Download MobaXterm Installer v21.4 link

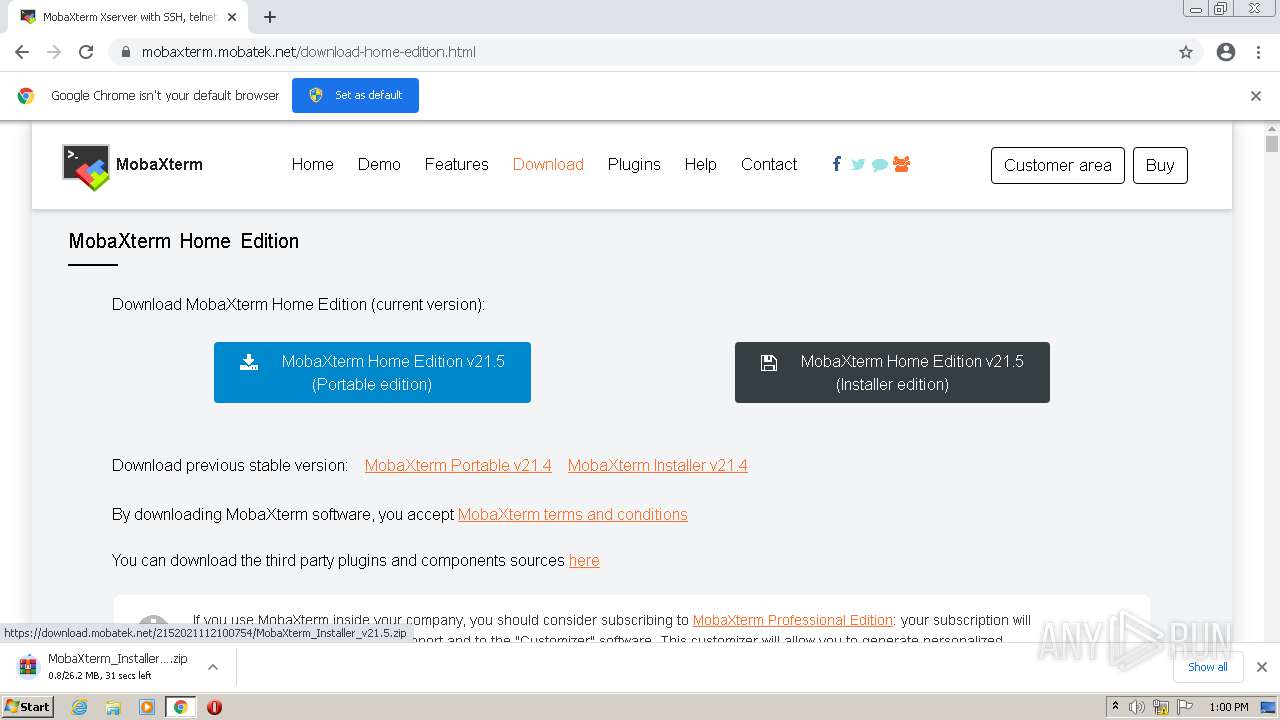tap(657, 465)
